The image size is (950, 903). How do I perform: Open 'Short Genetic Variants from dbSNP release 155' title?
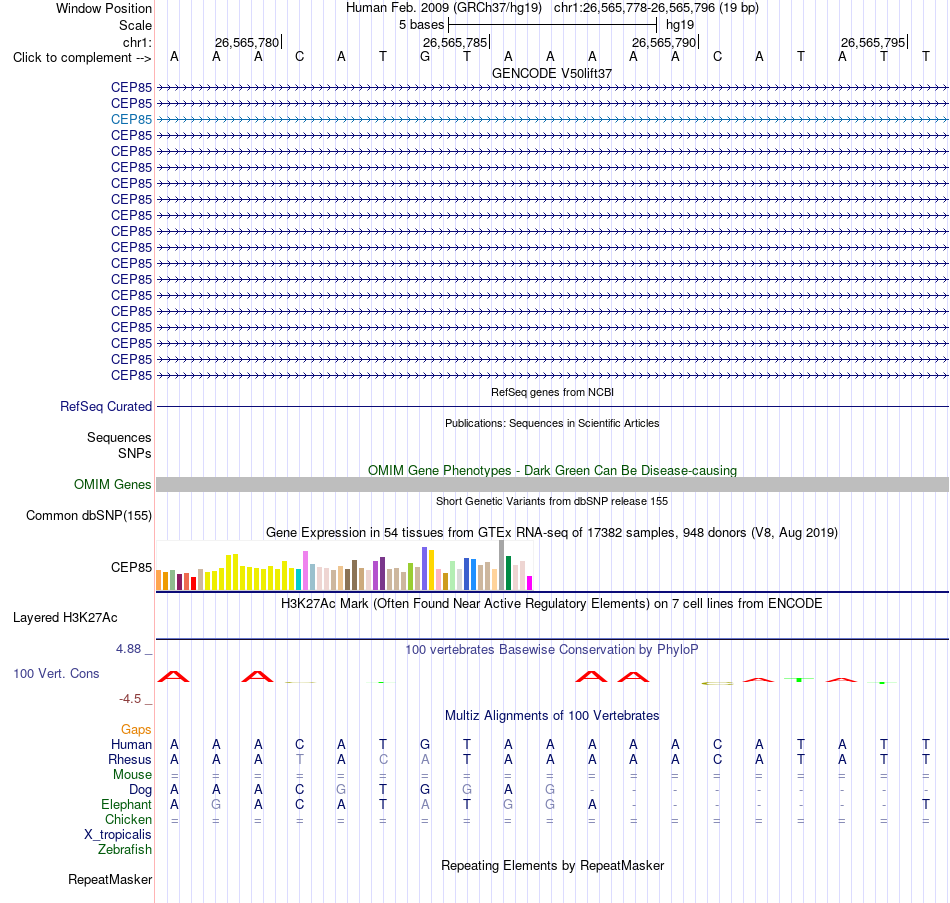pos(552,501)
